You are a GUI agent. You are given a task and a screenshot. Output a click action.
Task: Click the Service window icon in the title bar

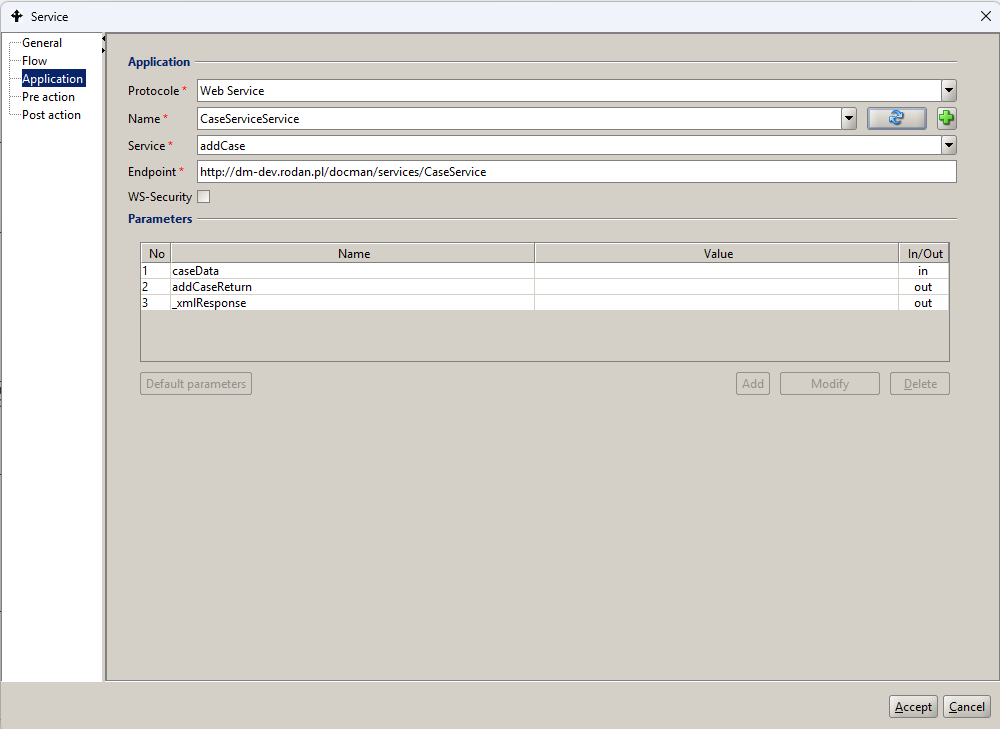(x=16, y=16)
